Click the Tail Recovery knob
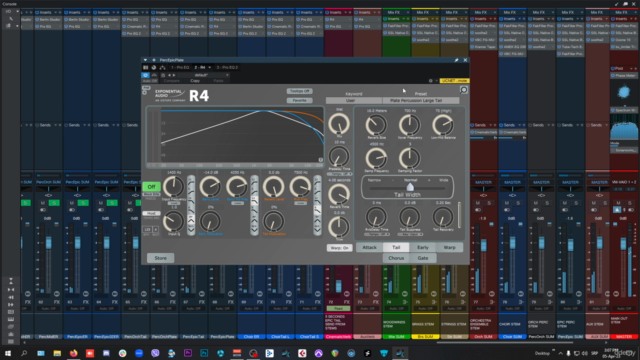Image resolution: width=640 pixels, height=360 pixels. click(x=443, y=217)
